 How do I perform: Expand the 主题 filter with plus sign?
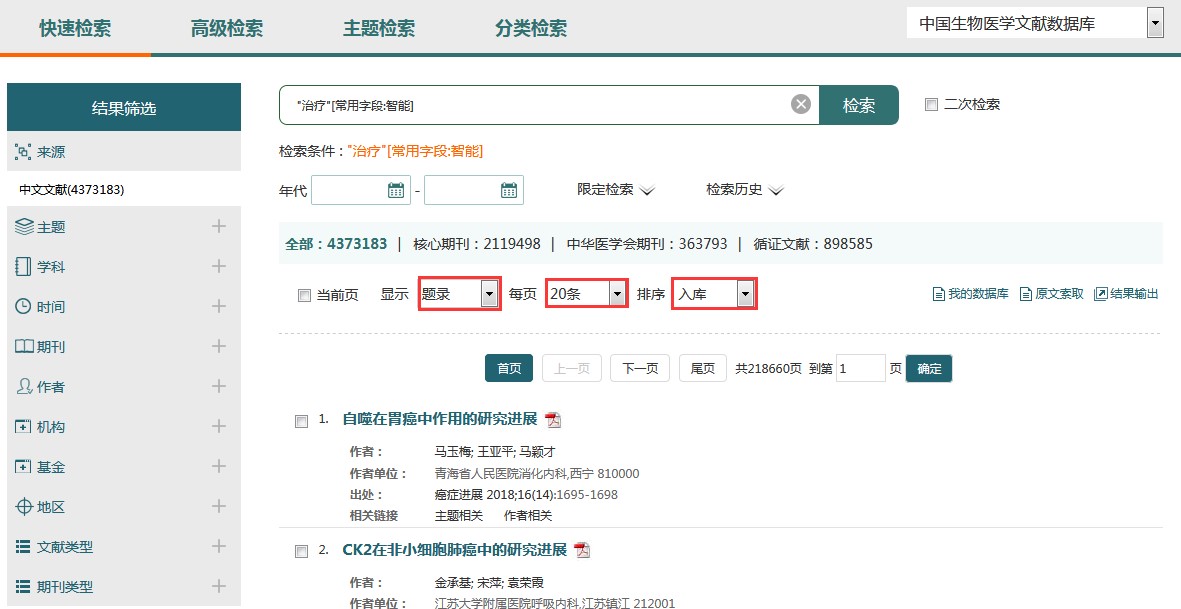[219, 226]
